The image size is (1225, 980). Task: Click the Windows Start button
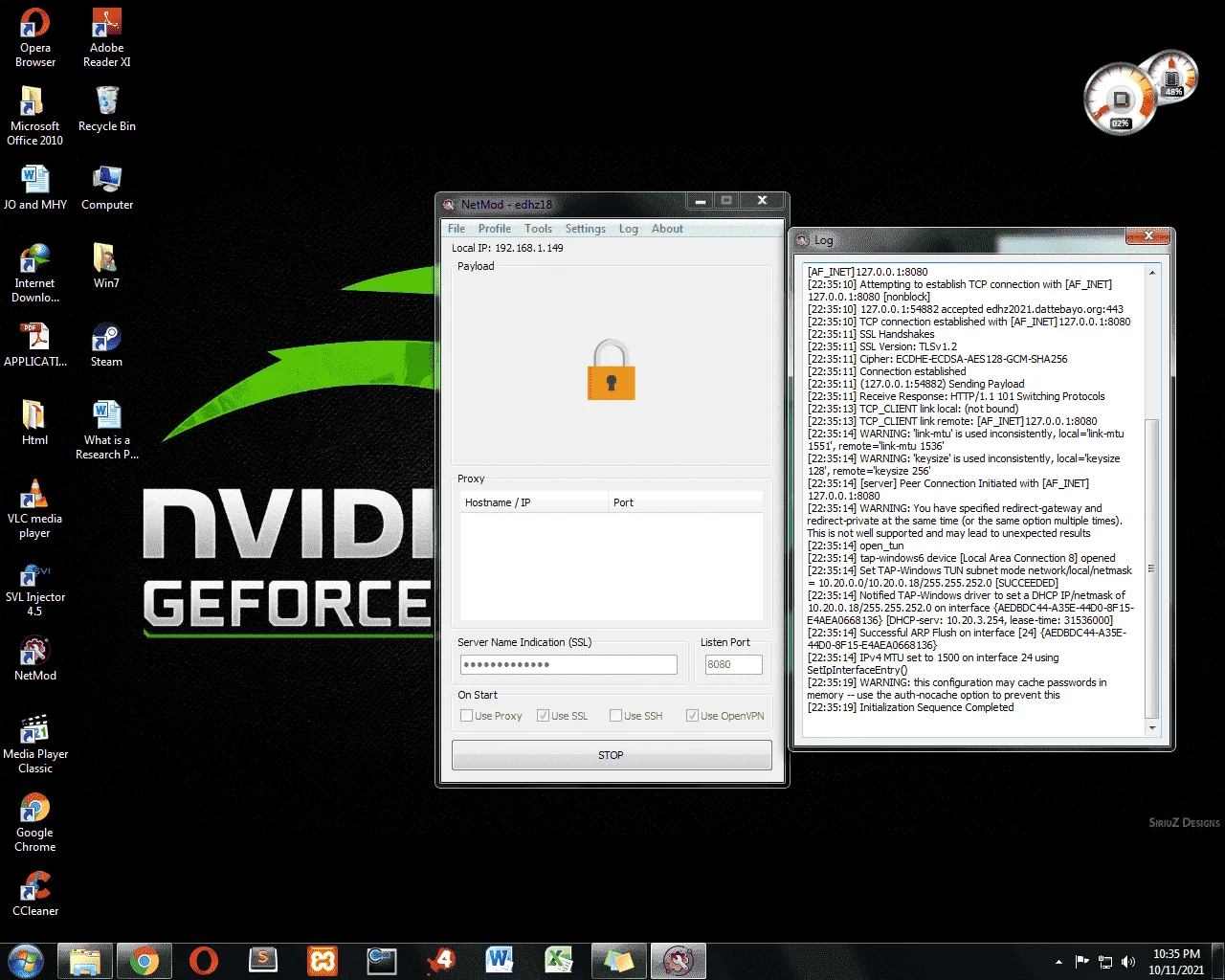pos(26,960)
